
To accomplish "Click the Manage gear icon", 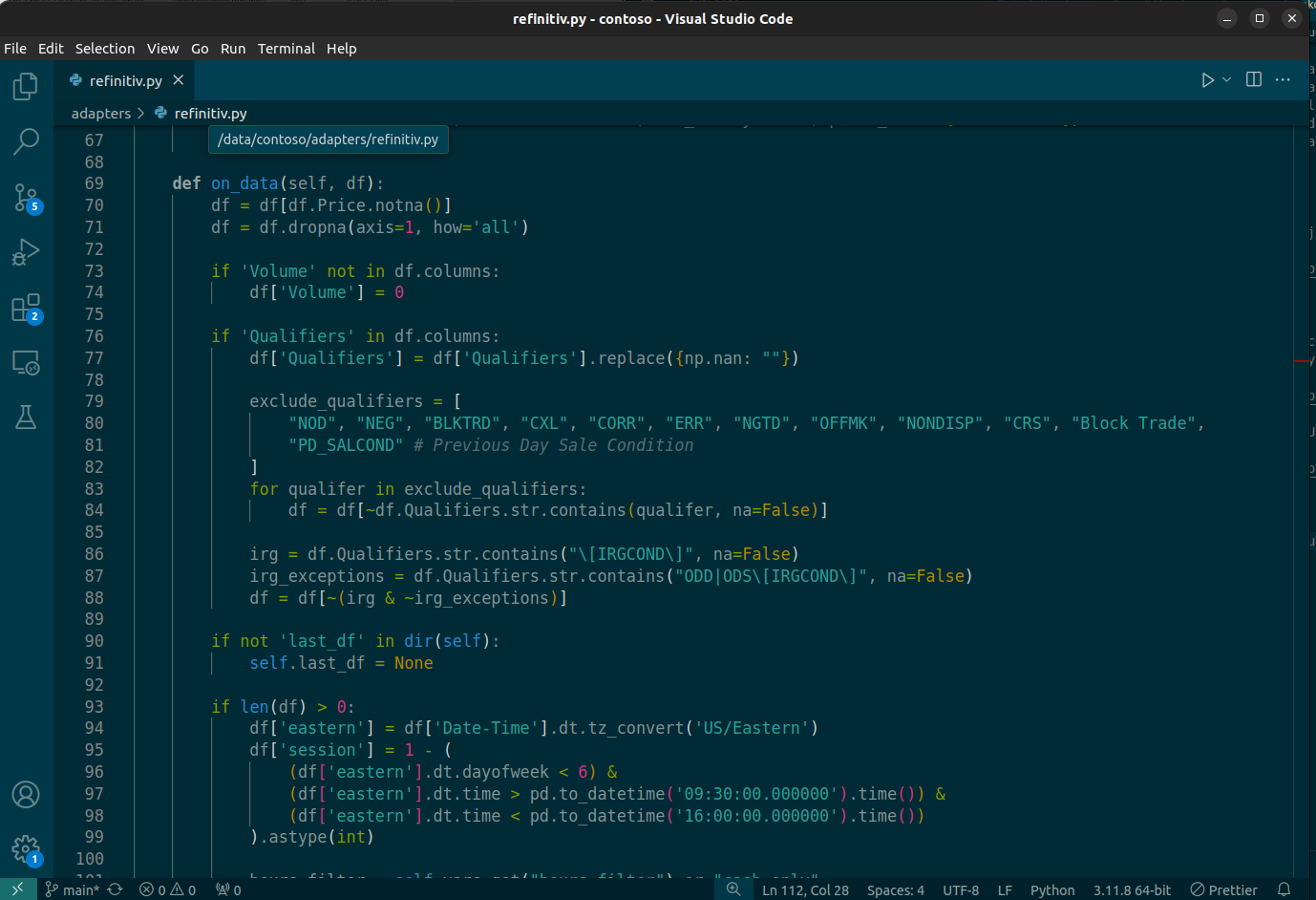I will coord(26,848).
